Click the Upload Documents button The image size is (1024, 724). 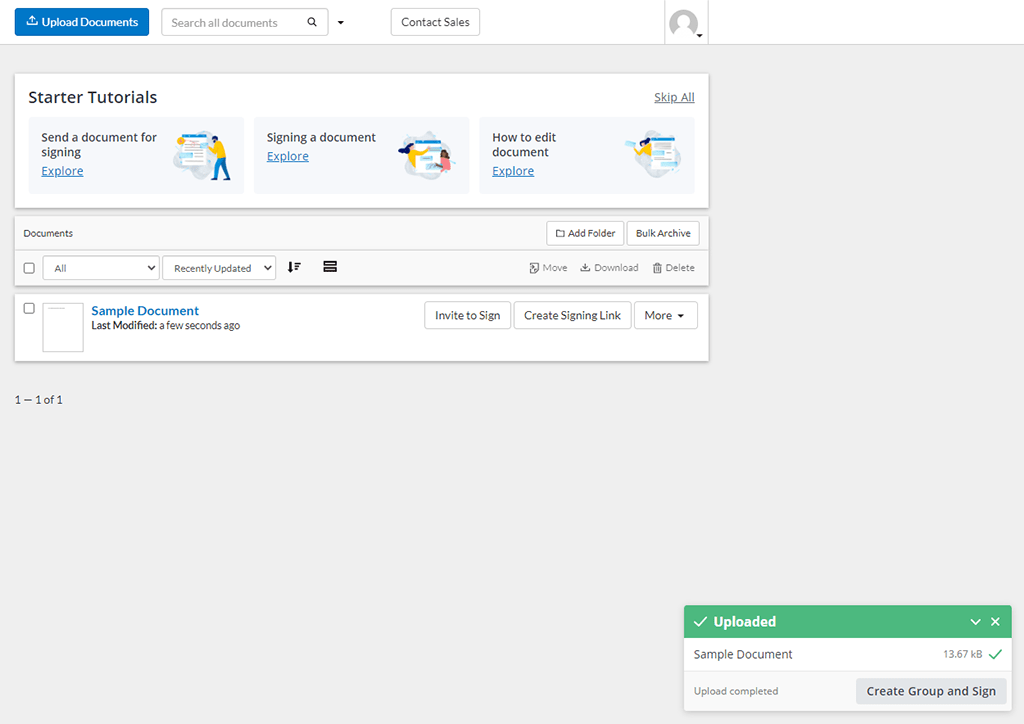82,22
